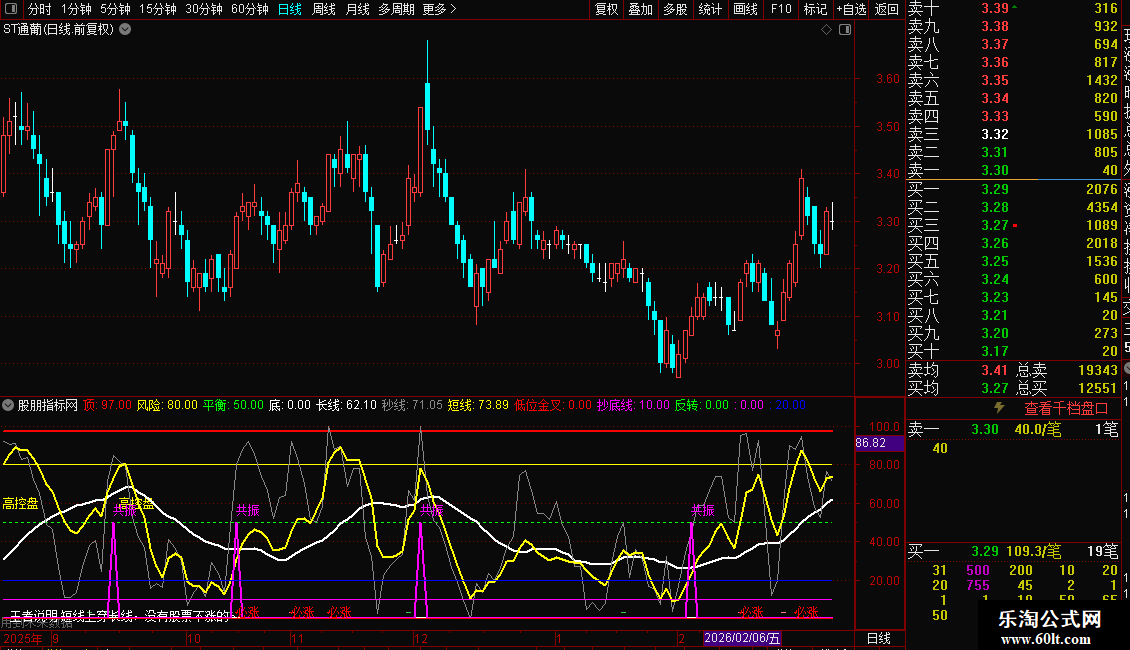Click the 标记 mark button
This screenshot has height=650, width=1130.
pyautogui.click(x=815, y=9)
